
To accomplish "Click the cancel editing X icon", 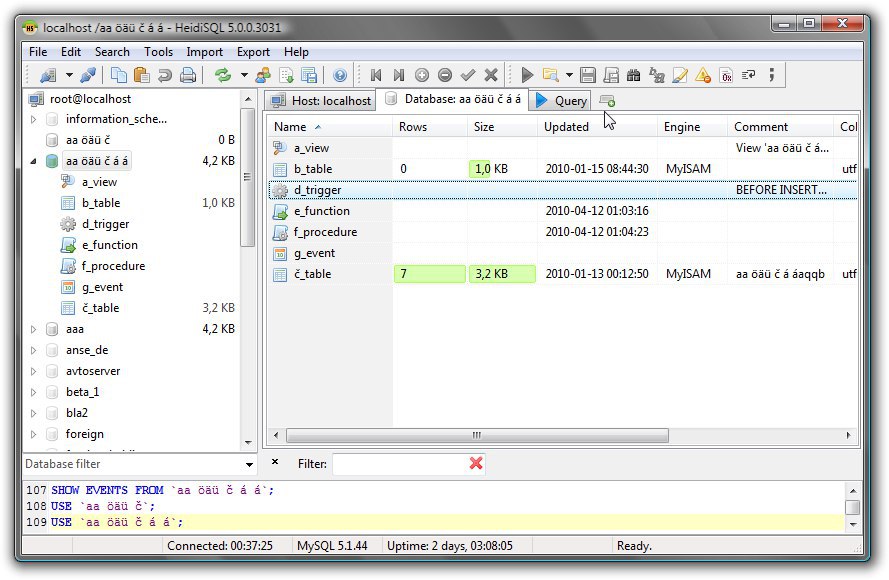I will pos(491,75).
